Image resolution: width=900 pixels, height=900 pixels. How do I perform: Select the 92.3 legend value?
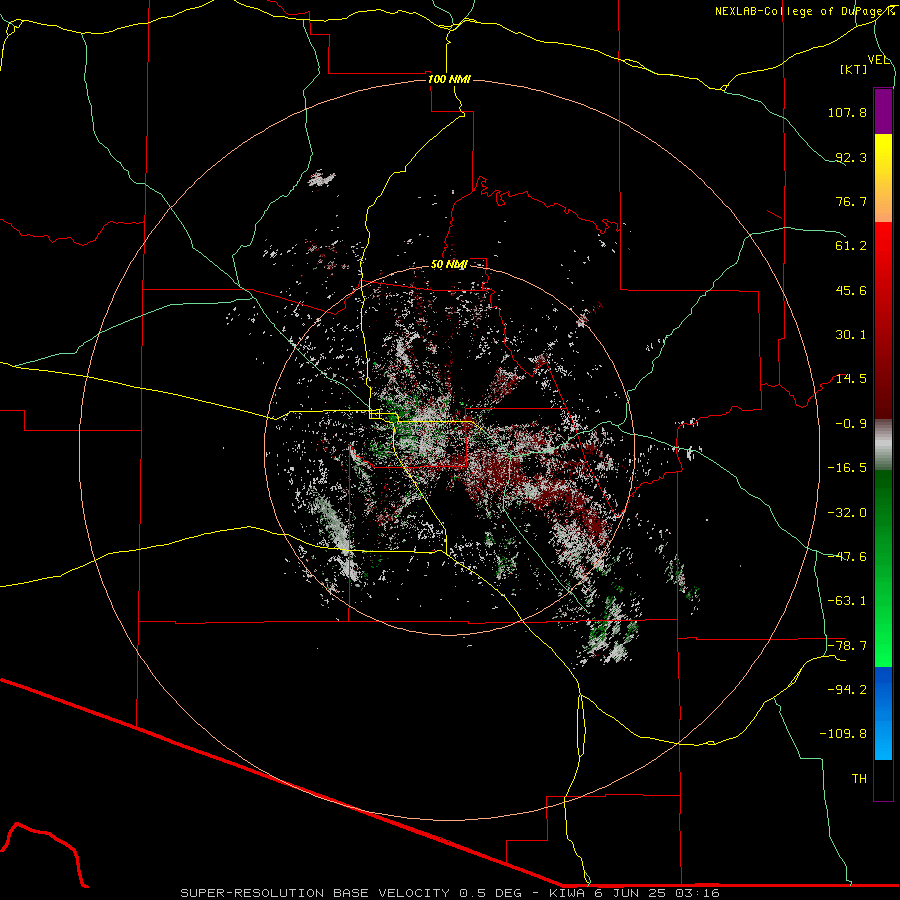(851, 157)
